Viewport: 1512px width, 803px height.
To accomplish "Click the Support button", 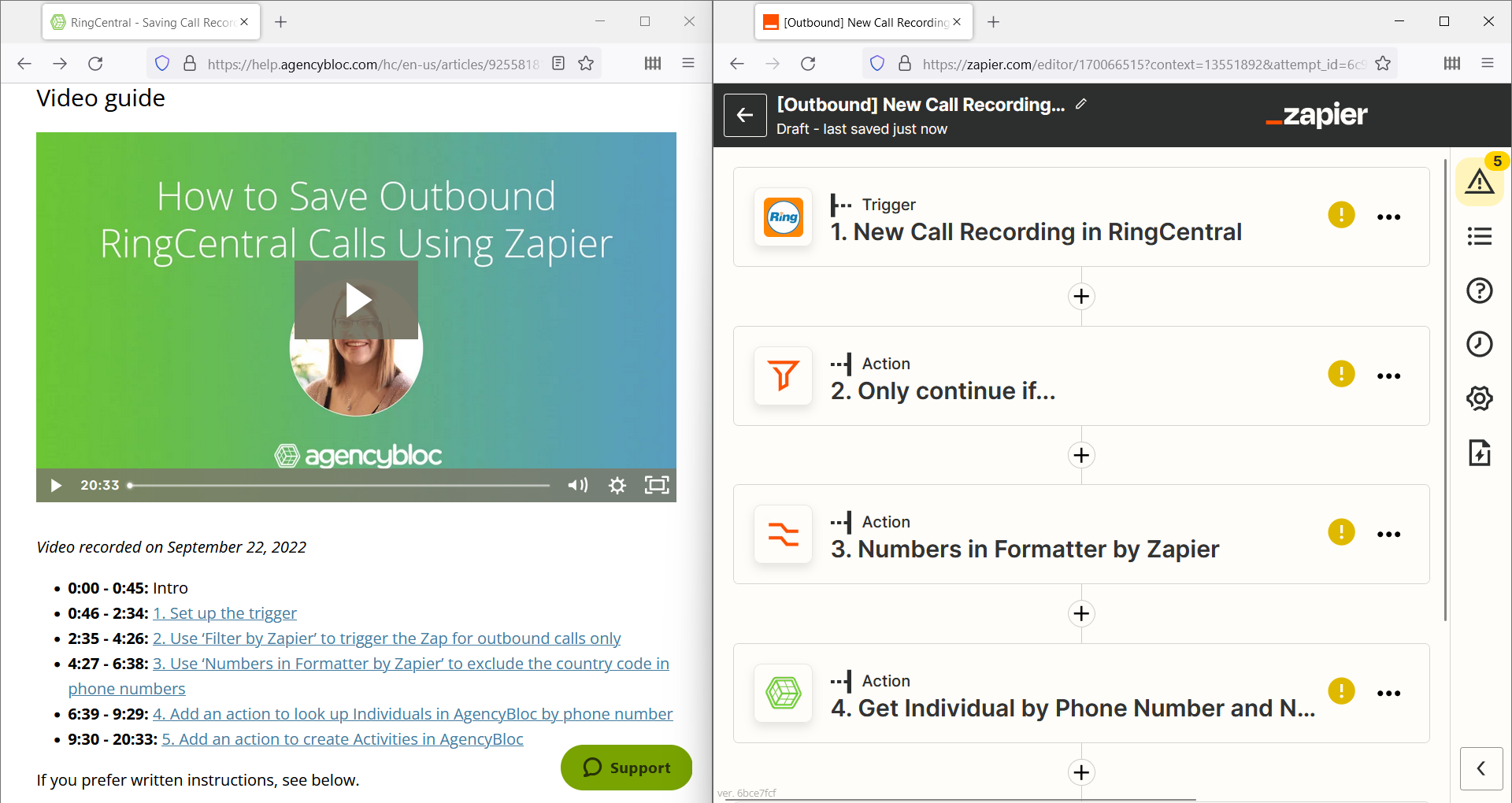I will pyautogui.click(x=626, y=767).
